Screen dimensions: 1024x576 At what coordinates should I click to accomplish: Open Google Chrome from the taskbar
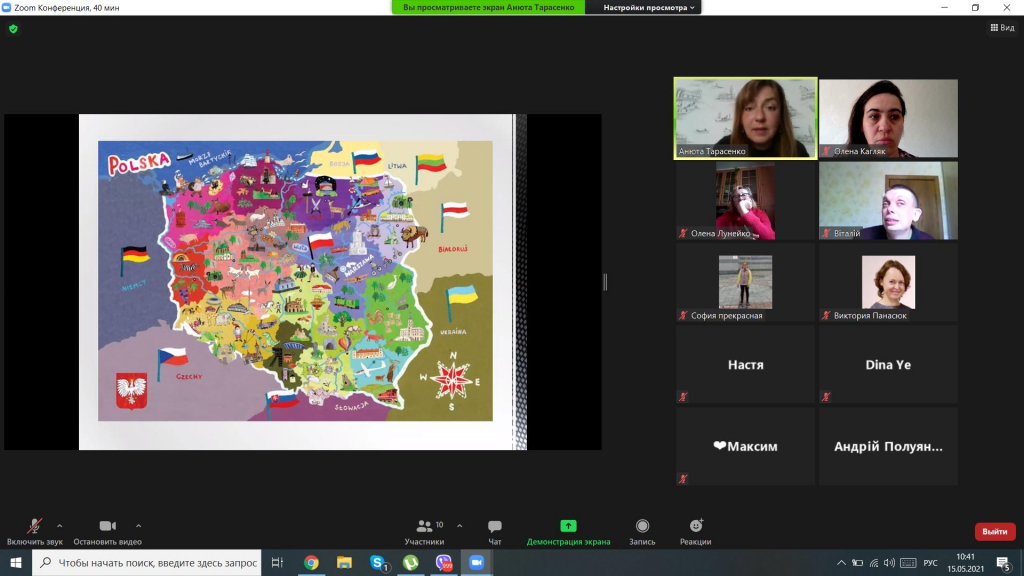[x=311, y=562]
